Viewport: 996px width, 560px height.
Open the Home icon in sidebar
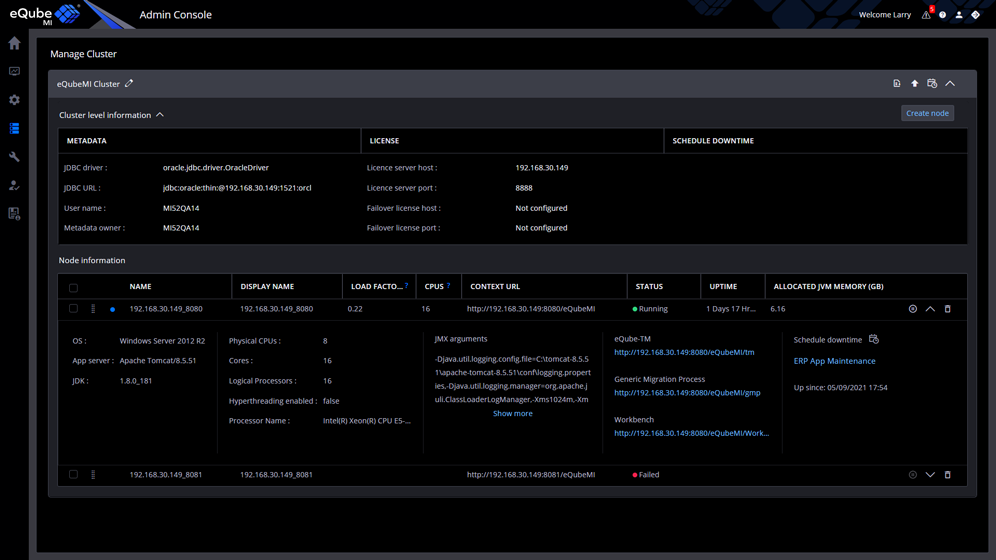[x=14, y=43]
